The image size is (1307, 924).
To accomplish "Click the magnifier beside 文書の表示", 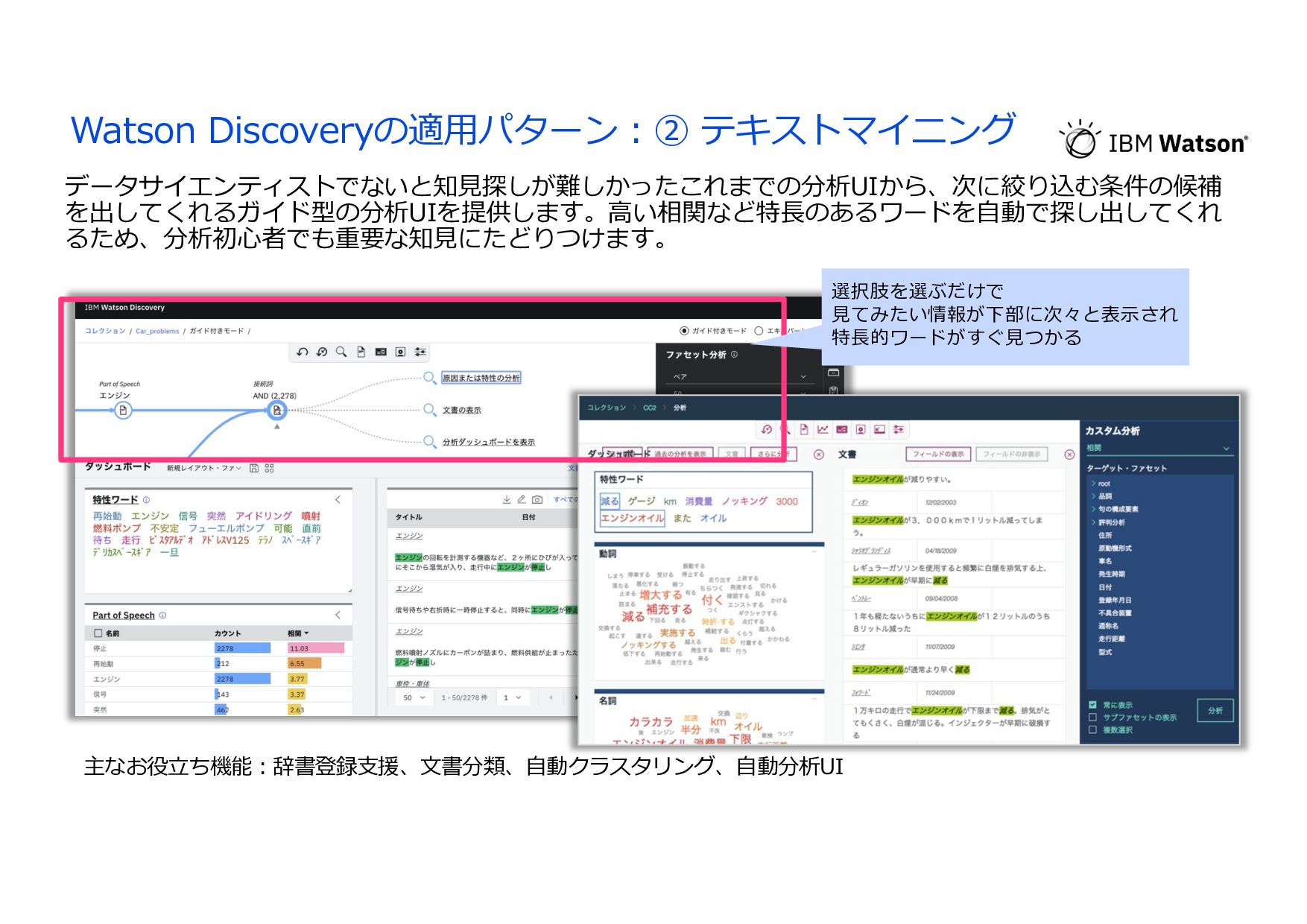I will [430, 409].
